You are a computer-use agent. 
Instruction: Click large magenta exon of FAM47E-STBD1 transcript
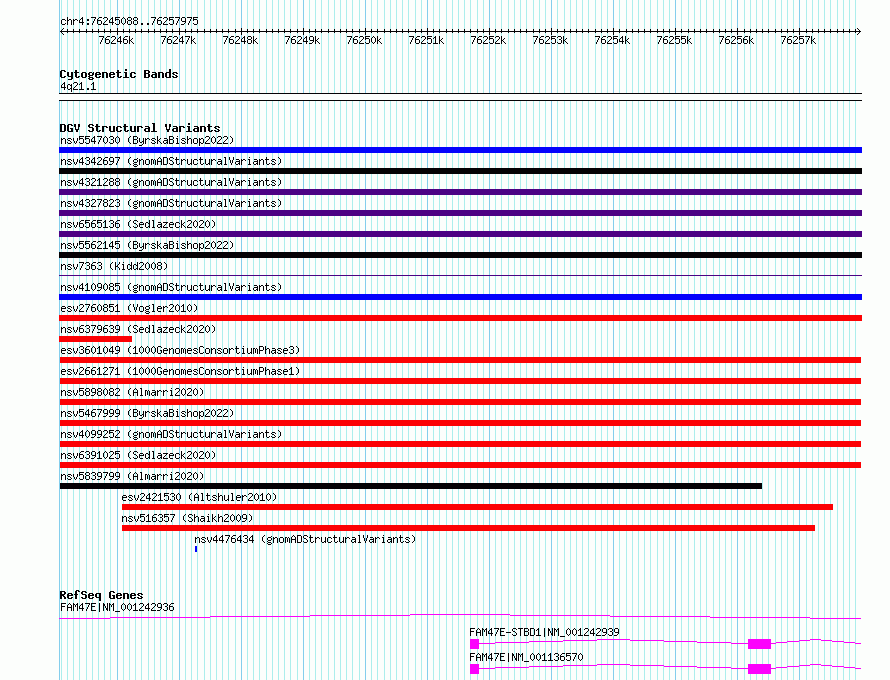point(759,644)
